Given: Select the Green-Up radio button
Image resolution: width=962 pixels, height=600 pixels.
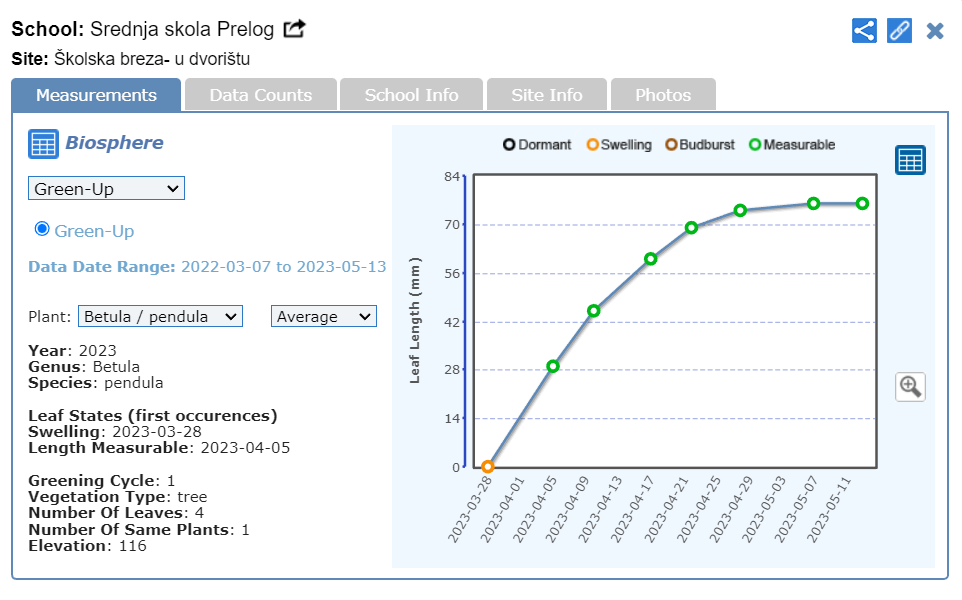Looking at the screenshot, I should pyautogui.click(x=42, y=229).
